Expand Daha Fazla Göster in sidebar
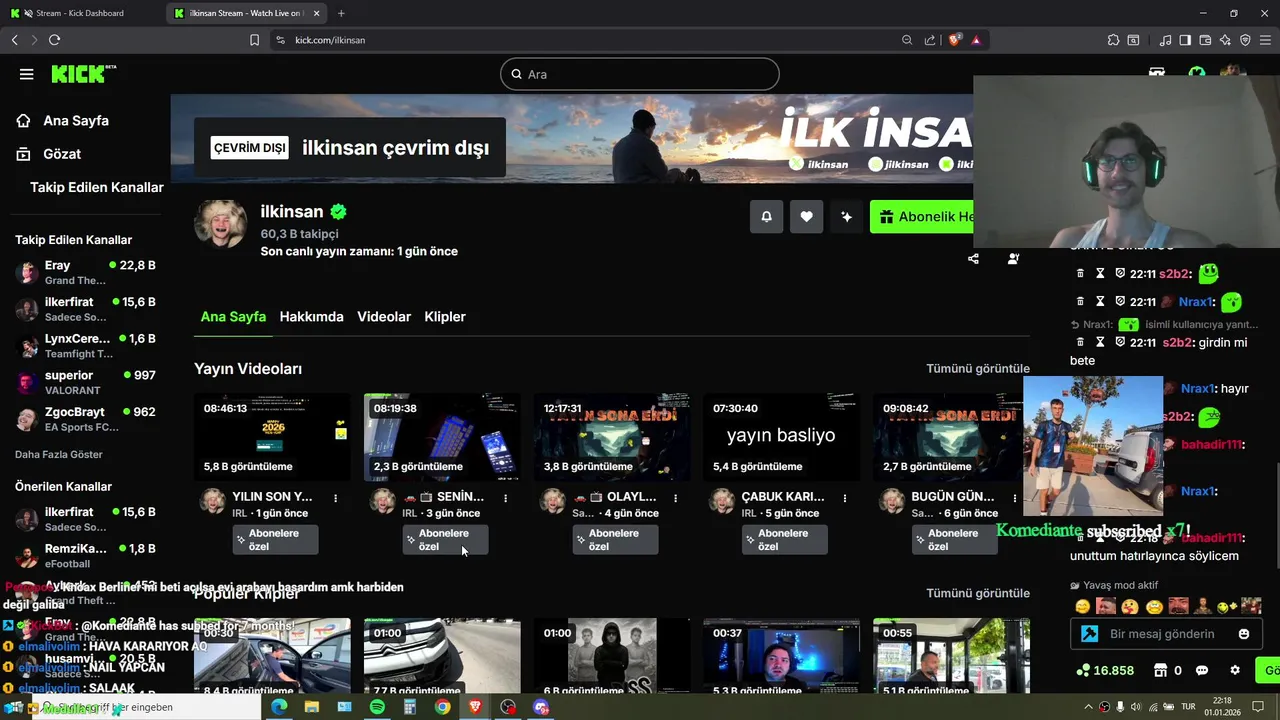This screenshot has height=720, width=1280. [59, 454]
